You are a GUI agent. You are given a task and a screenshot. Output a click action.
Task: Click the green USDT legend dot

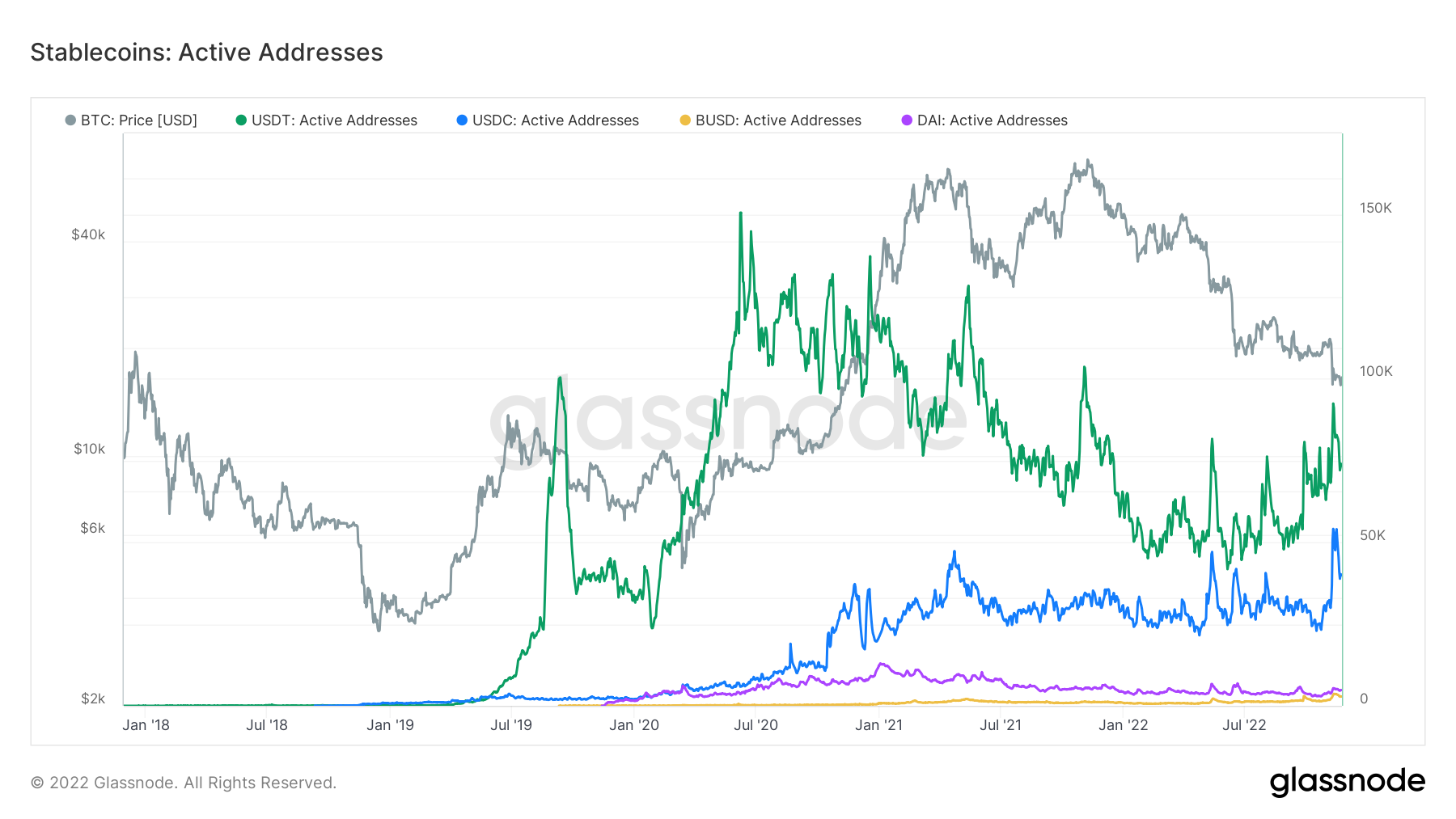tap(241, 120)
